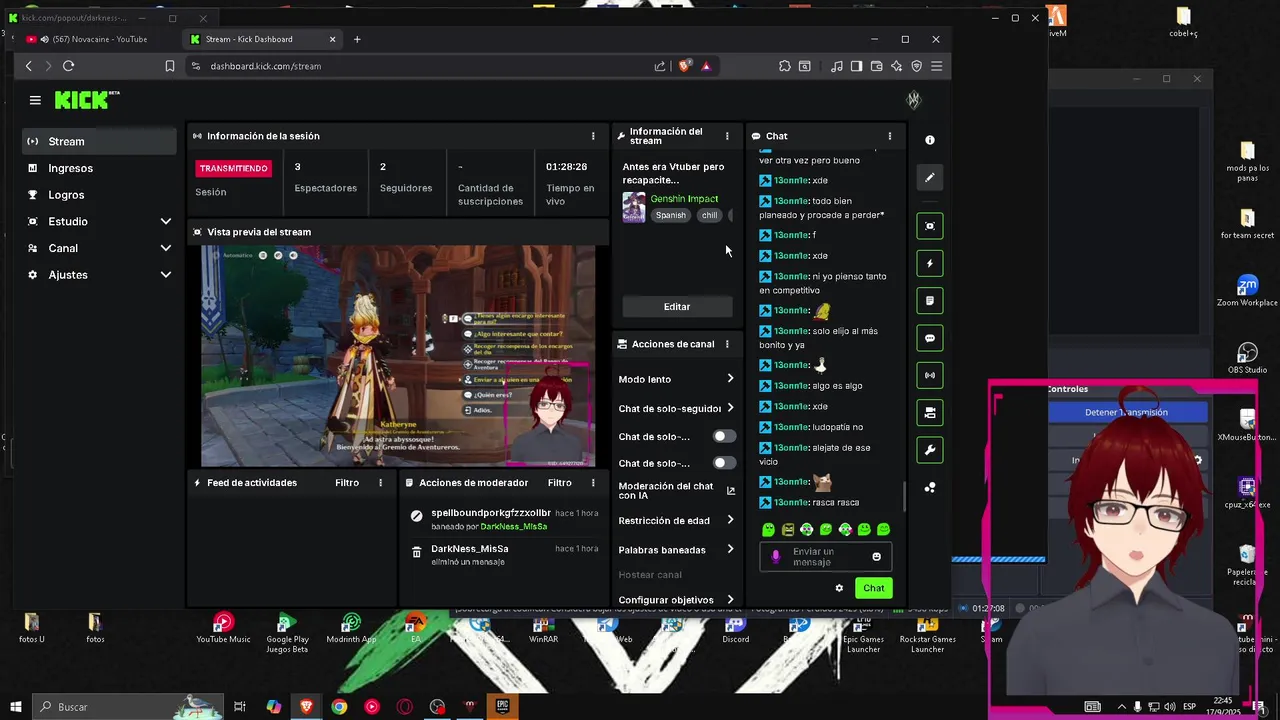Click the Editar stream info button
Screen dimensions: 1280x720
[x=677, y=307]
